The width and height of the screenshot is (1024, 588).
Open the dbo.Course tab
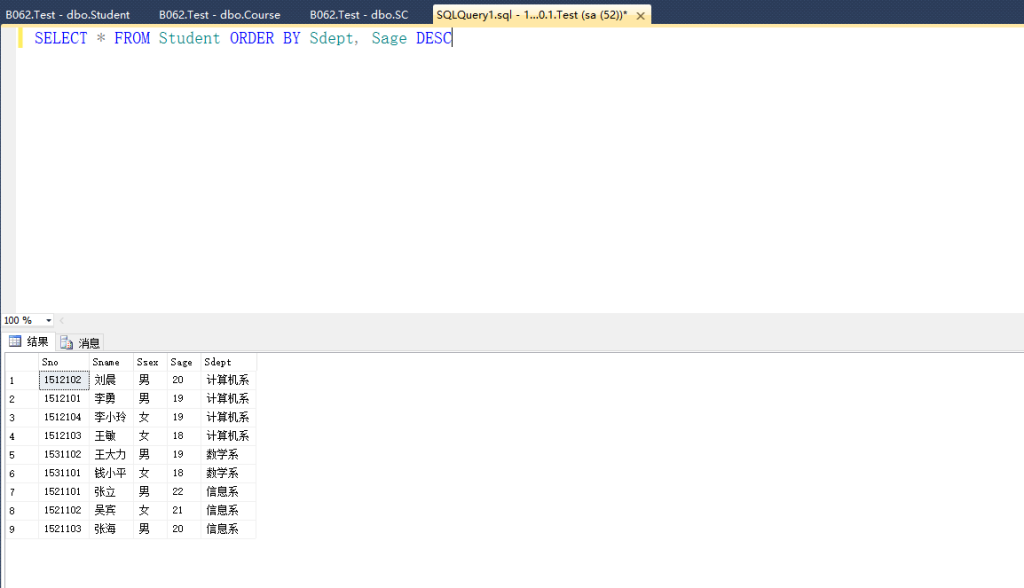[219, 15]
